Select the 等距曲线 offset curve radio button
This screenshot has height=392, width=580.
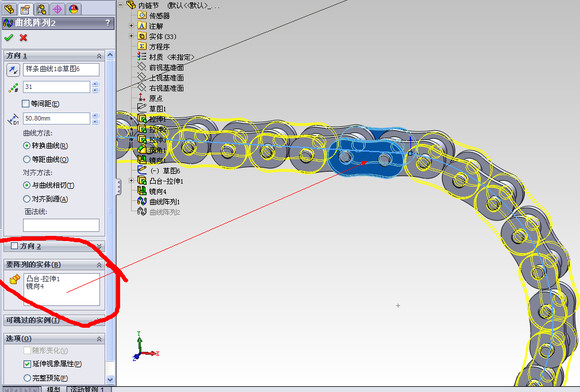click(x=27, y=159)
